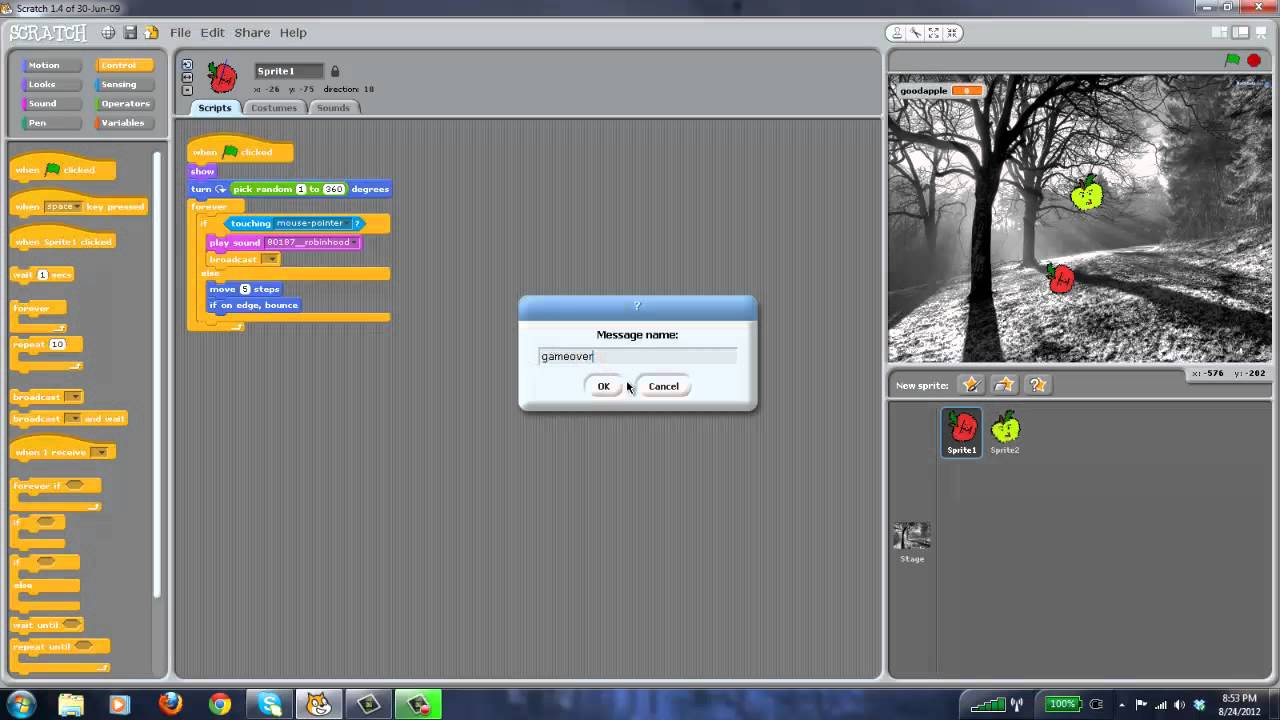Select the Stage thumbnail

click(911, 542)
